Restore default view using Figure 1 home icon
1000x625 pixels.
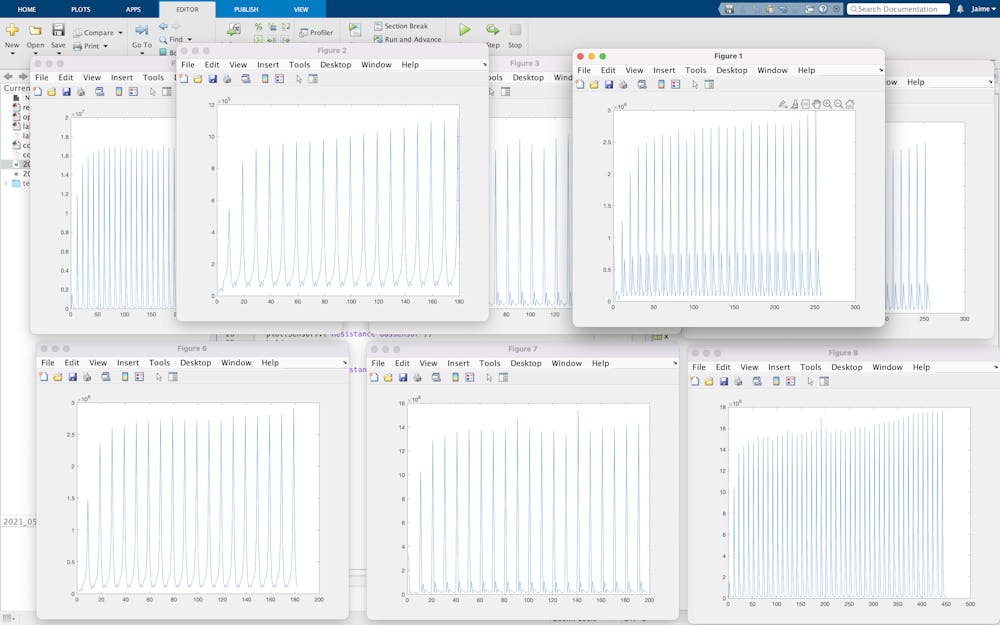[x=849, y=105]
